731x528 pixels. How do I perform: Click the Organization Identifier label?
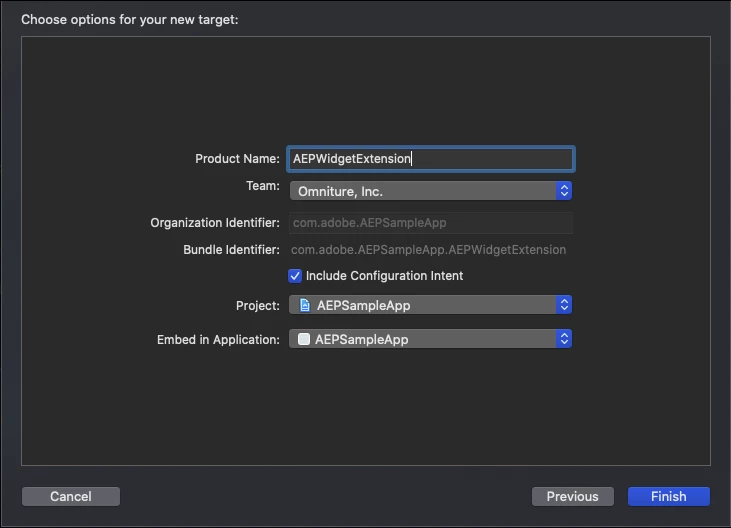[215, 223]
